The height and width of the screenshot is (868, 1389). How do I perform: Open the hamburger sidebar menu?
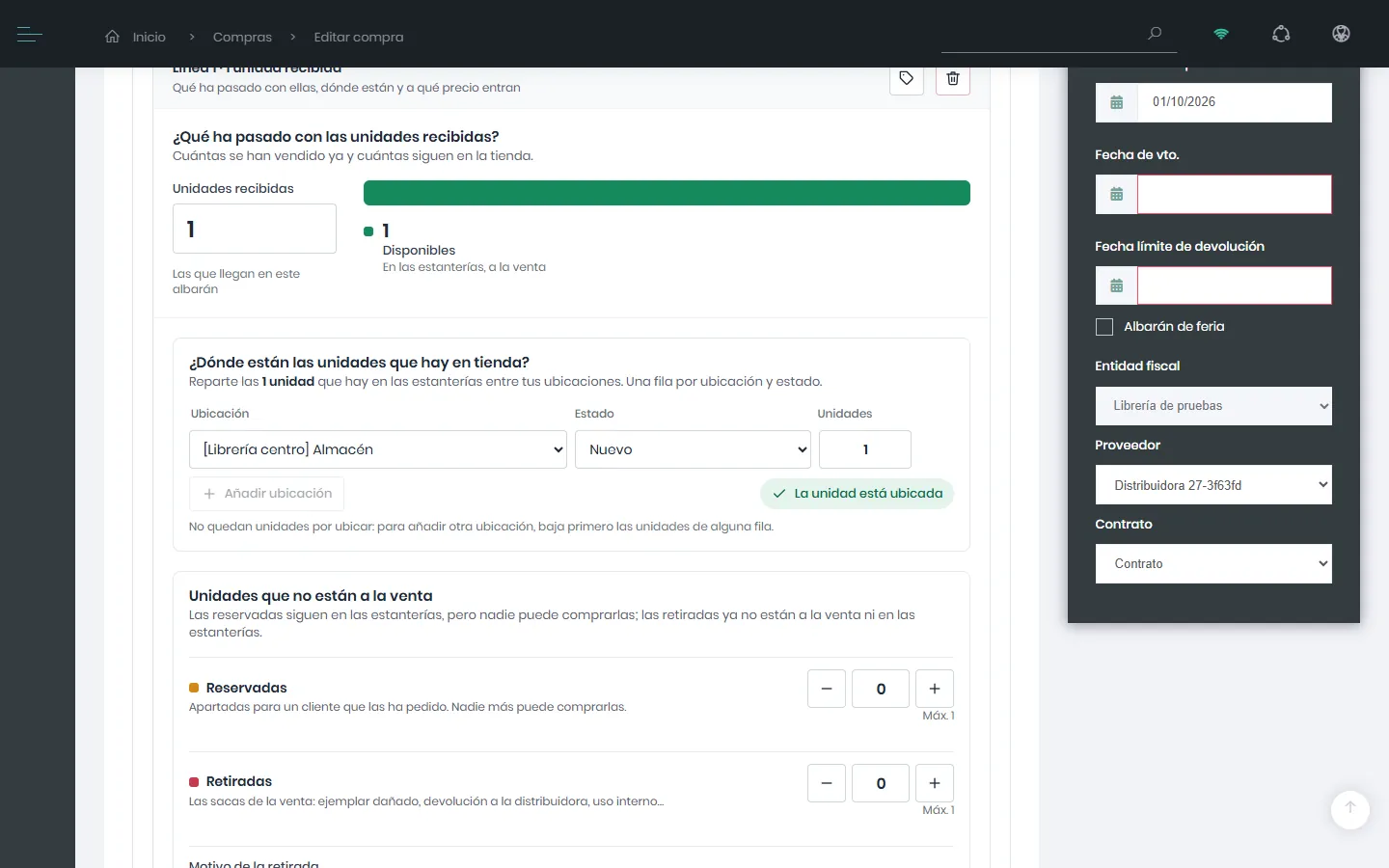[29, 36]
